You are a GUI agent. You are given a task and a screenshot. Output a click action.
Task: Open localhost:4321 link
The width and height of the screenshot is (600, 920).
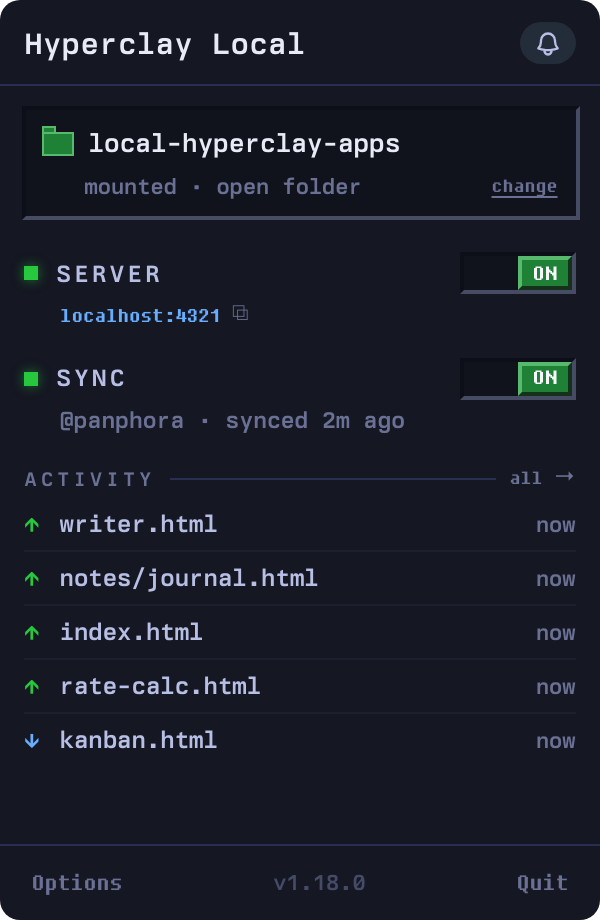pyautogui.click(x=140, y=316)
